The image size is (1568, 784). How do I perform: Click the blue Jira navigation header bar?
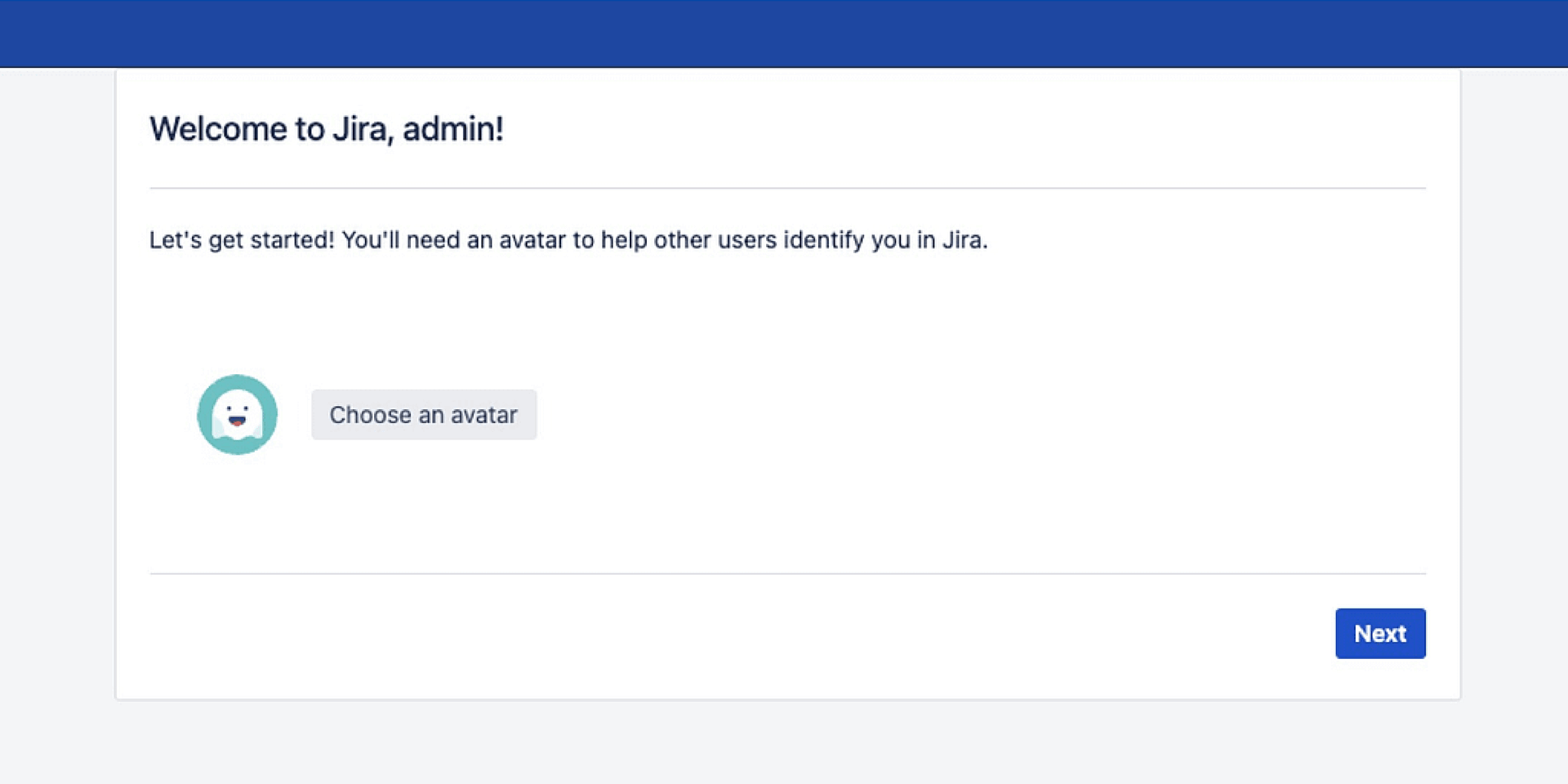tap(784, 33)
